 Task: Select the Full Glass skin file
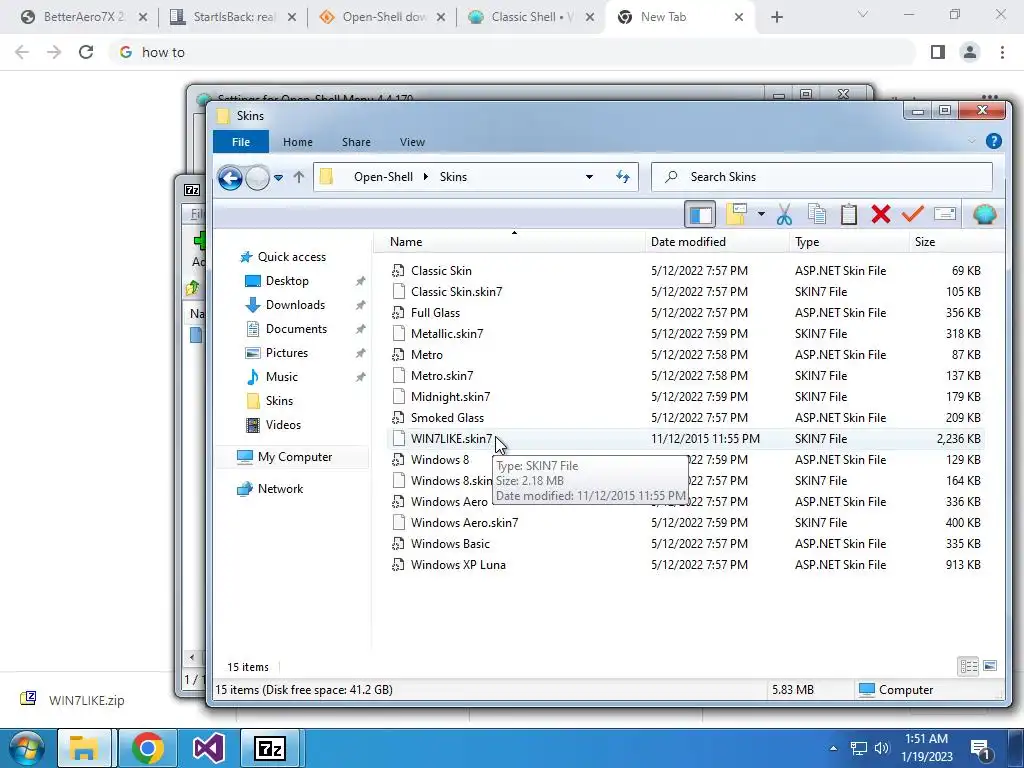pyautogui.click(x=435, y=313)
